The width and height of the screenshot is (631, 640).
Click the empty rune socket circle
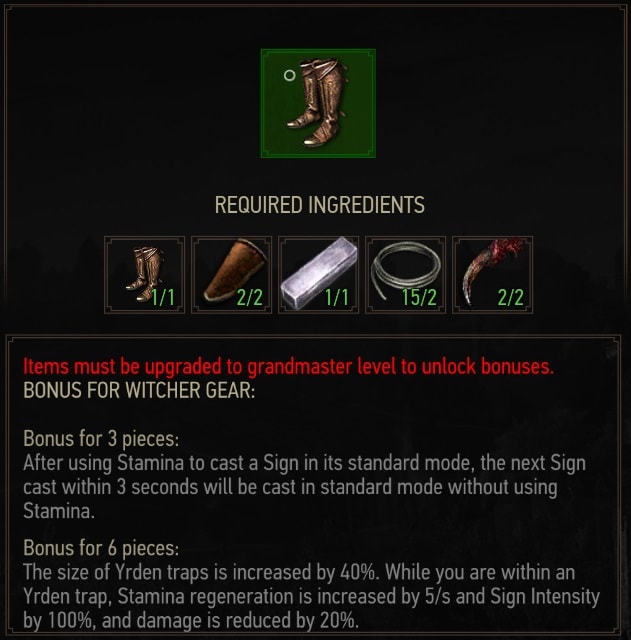point(289,76)
